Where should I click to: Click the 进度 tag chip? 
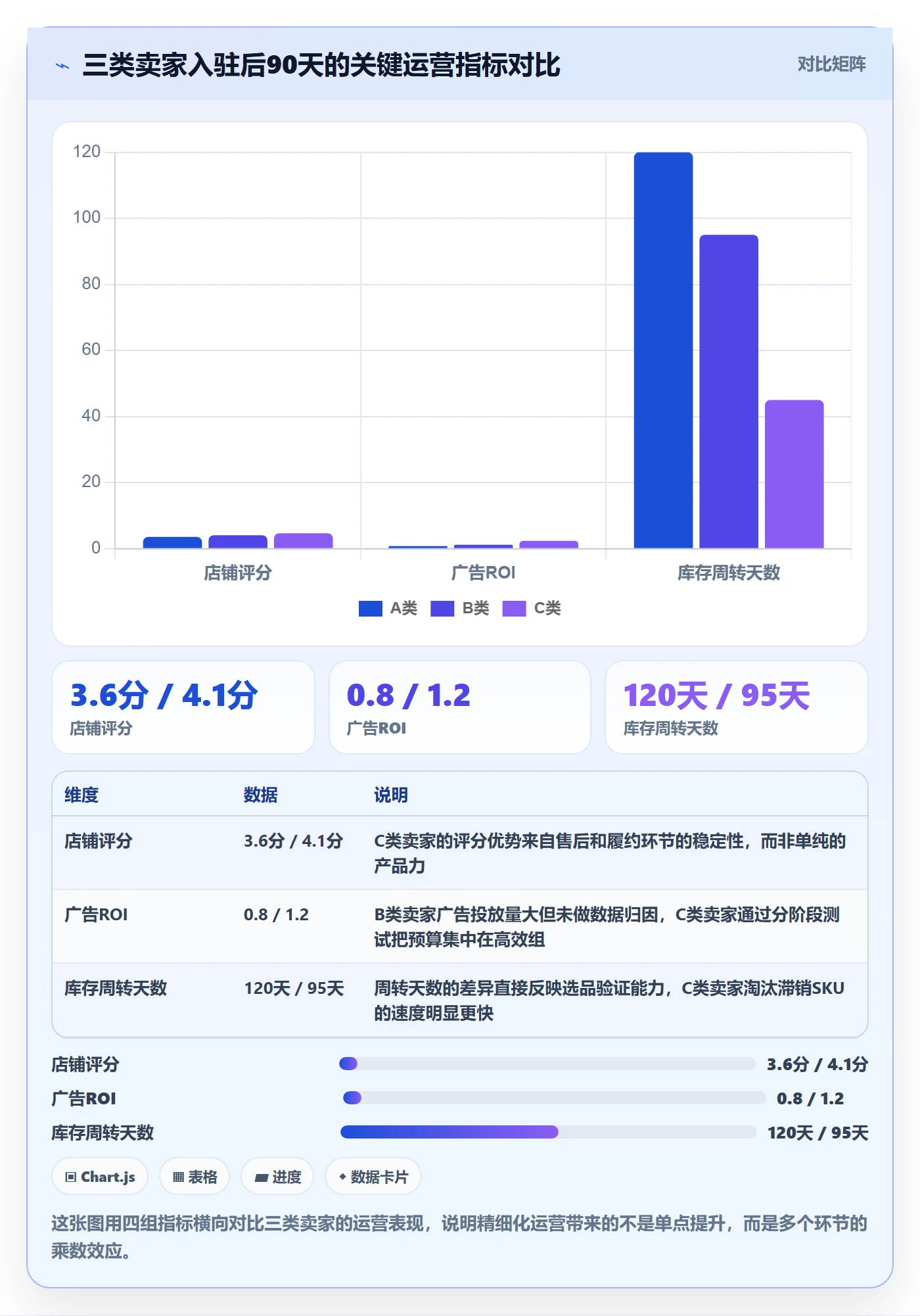[x=277, y=1177]
